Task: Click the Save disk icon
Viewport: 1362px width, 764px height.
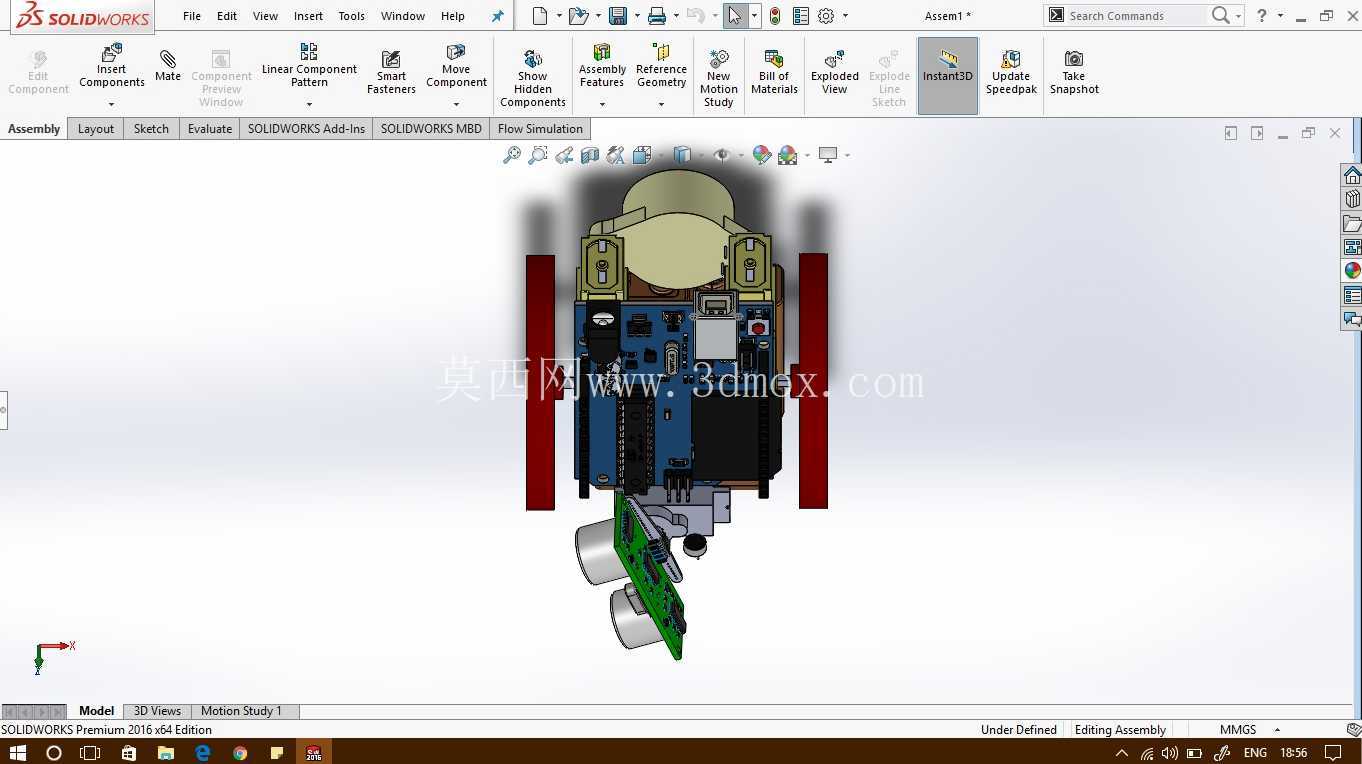Action: click(x=618, y=16)
